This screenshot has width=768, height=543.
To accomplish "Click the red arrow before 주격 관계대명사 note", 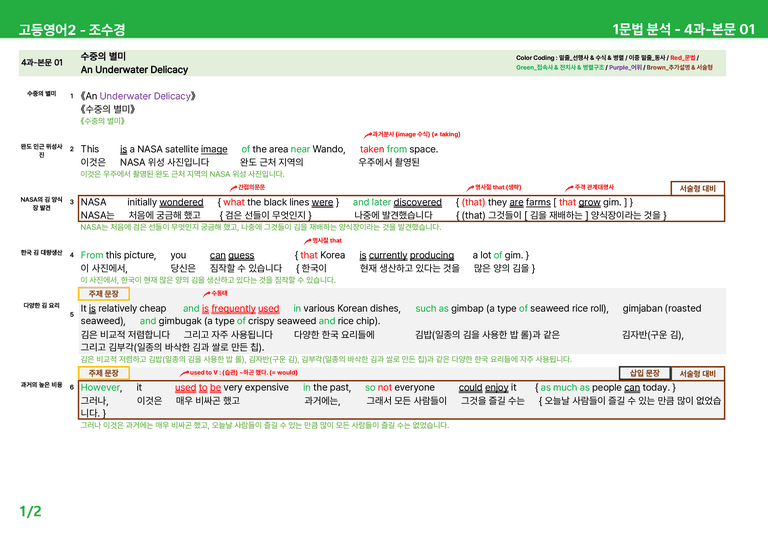I will click(569, 188).
